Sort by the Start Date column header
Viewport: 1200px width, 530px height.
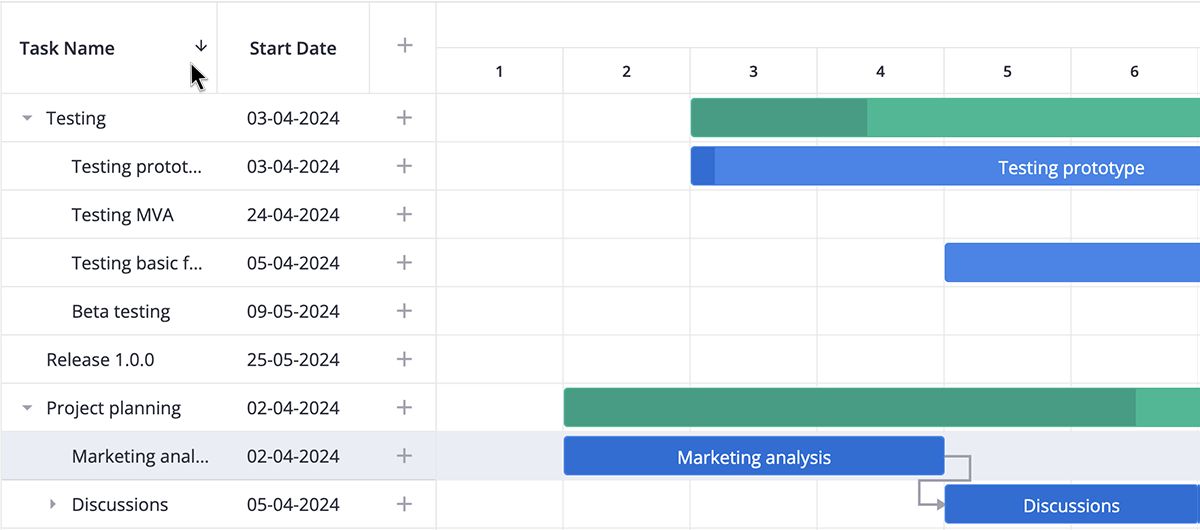pos(293,48)
